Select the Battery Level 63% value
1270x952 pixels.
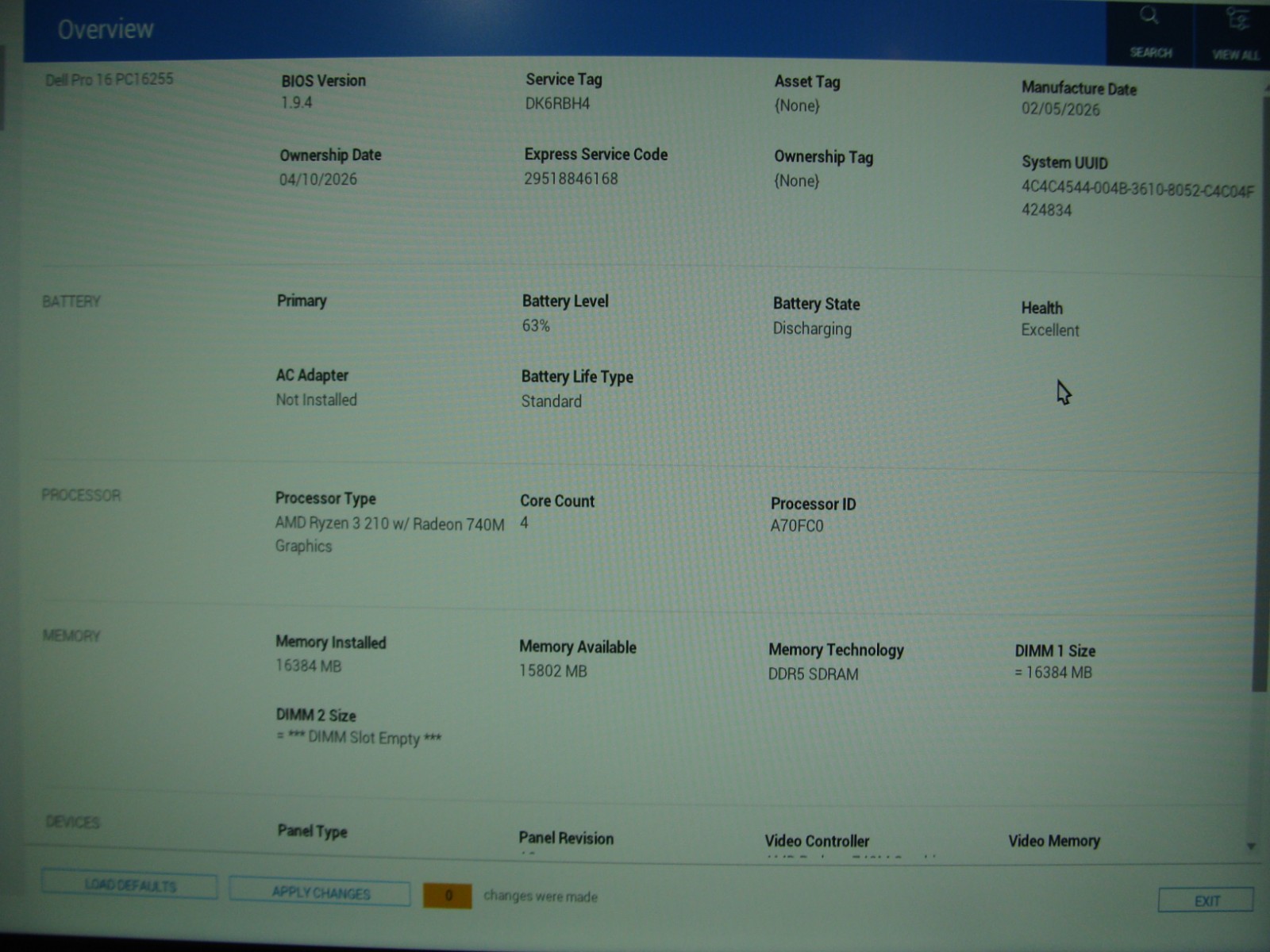(536, 325)
